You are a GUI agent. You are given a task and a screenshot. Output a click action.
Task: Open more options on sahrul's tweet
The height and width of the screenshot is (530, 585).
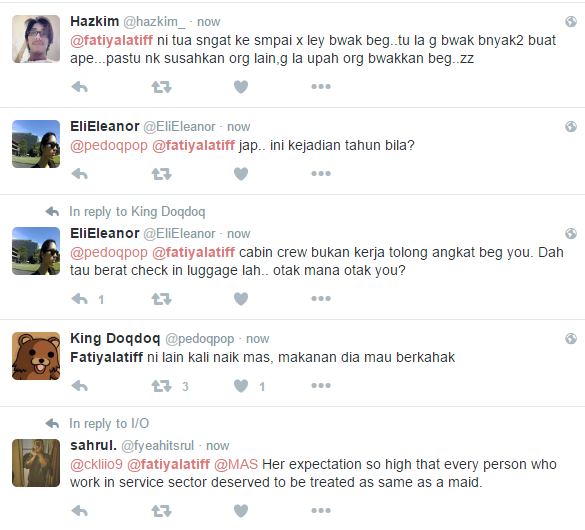321,510
